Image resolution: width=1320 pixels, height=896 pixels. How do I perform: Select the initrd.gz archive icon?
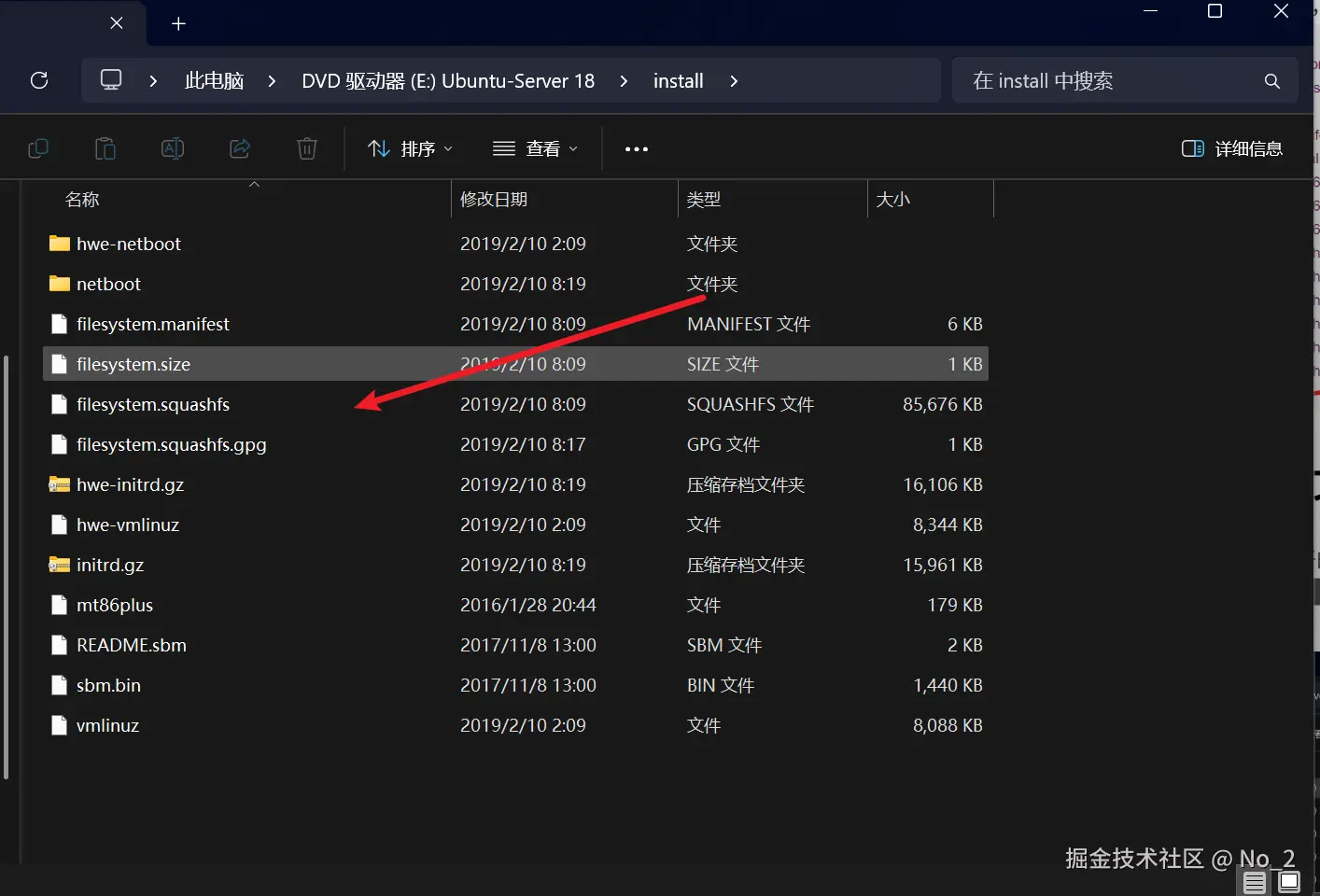pos(60,565)
